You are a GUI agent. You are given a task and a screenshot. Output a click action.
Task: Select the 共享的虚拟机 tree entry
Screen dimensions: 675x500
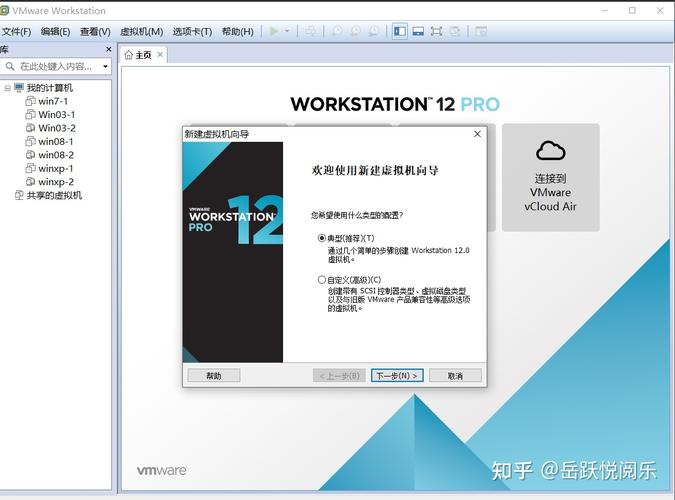pos(54,195)
